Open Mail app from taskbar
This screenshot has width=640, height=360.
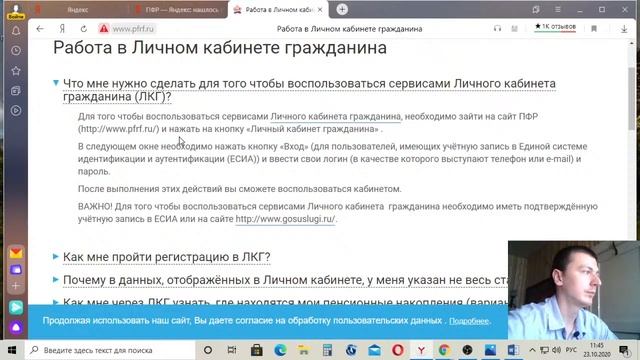(374, 350)
